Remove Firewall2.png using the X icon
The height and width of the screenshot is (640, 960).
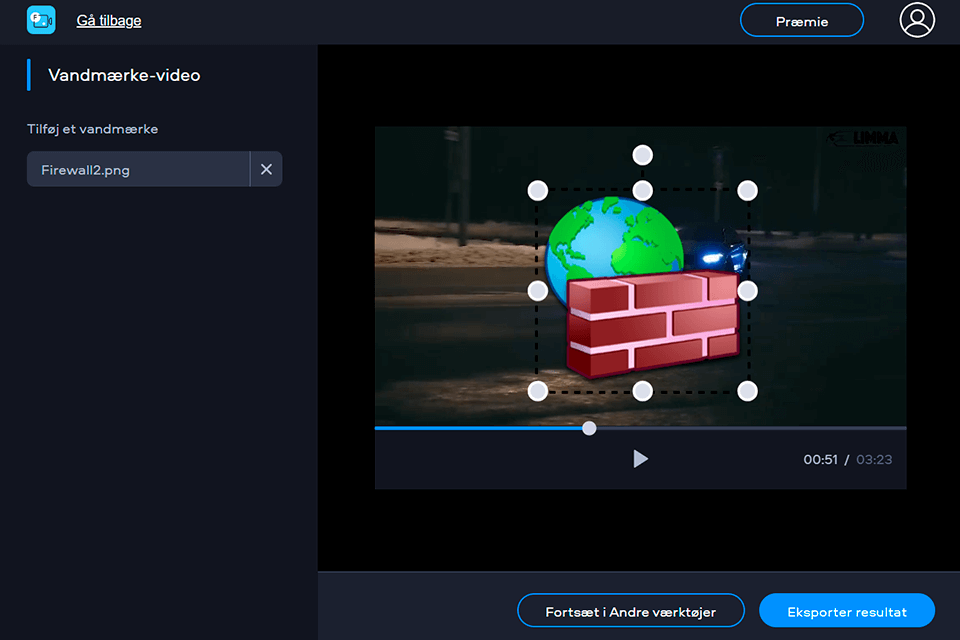pyautogui.click(x=266, y=169)
